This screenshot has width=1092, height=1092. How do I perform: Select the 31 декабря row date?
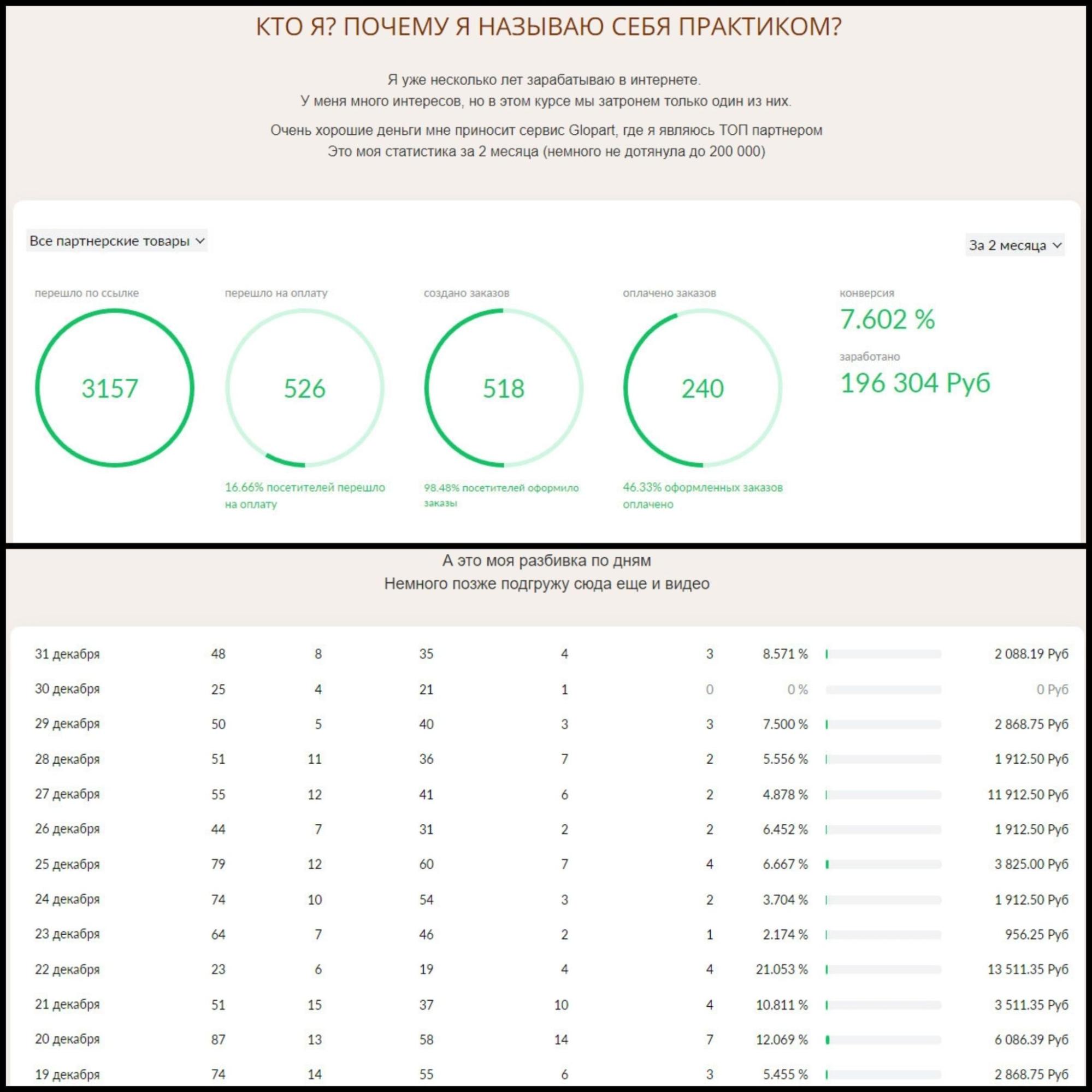(x=67, y=654)
